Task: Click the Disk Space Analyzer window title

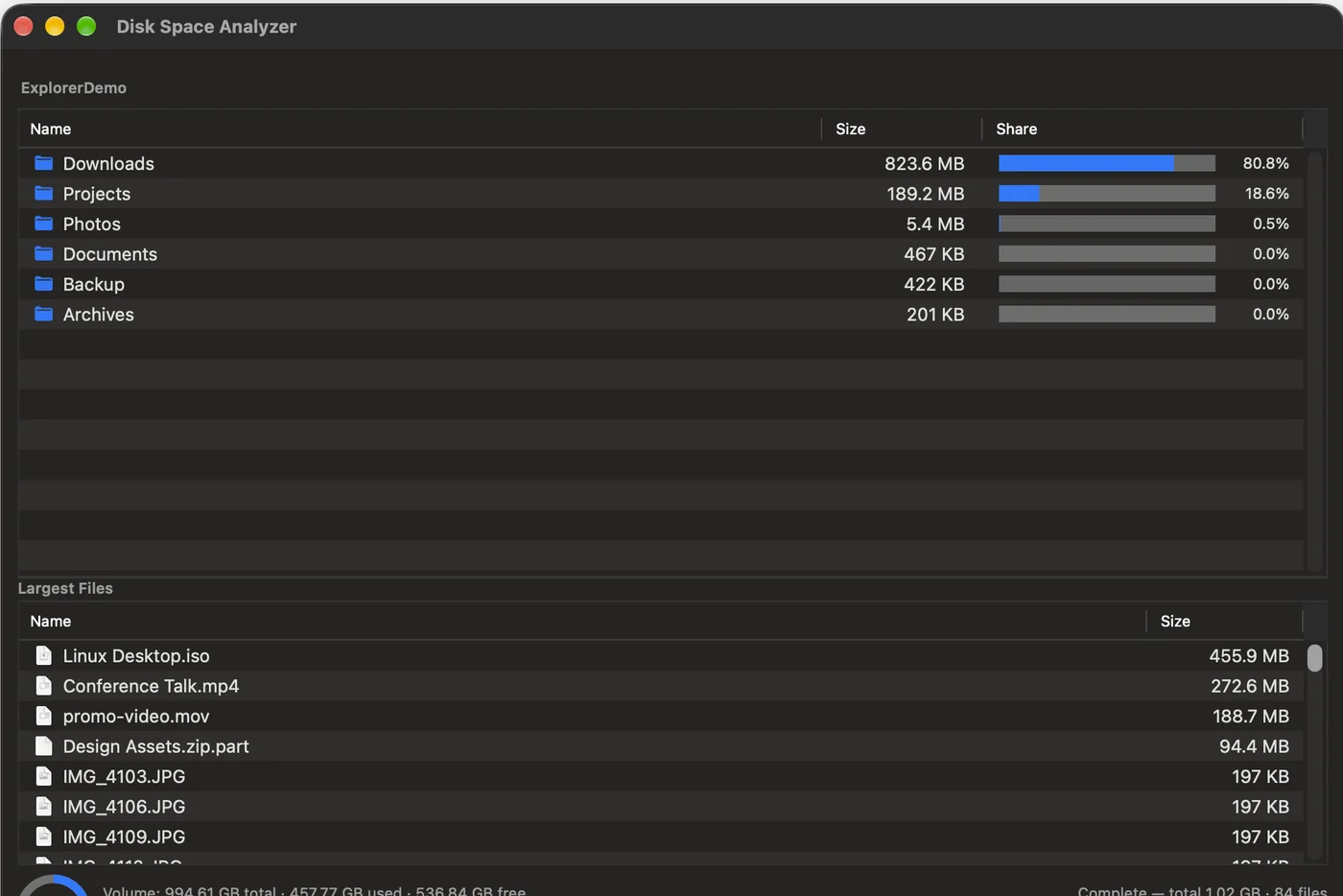Action: (206, 27)
